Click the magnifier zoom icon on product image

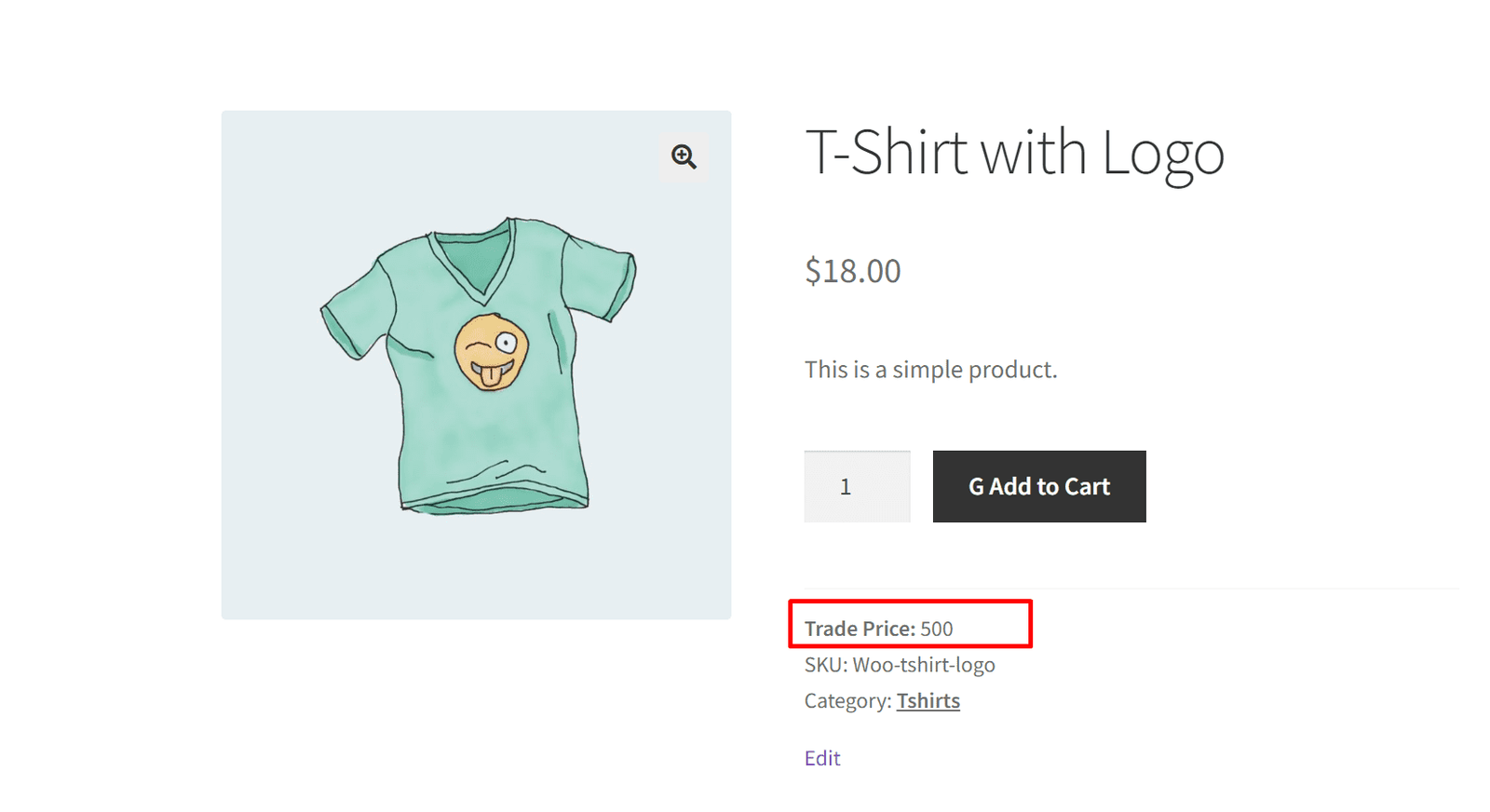(684, 156)
